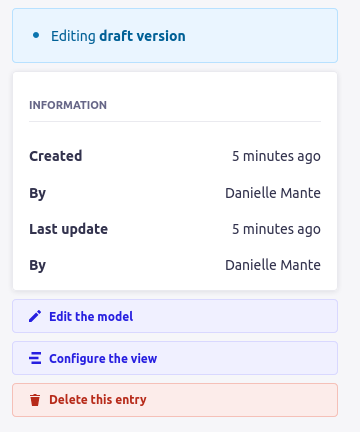Viewport: 360px width, 432px height.
Task: Click the Created time '5 minutes ago'
Action: tap(276, 156)
